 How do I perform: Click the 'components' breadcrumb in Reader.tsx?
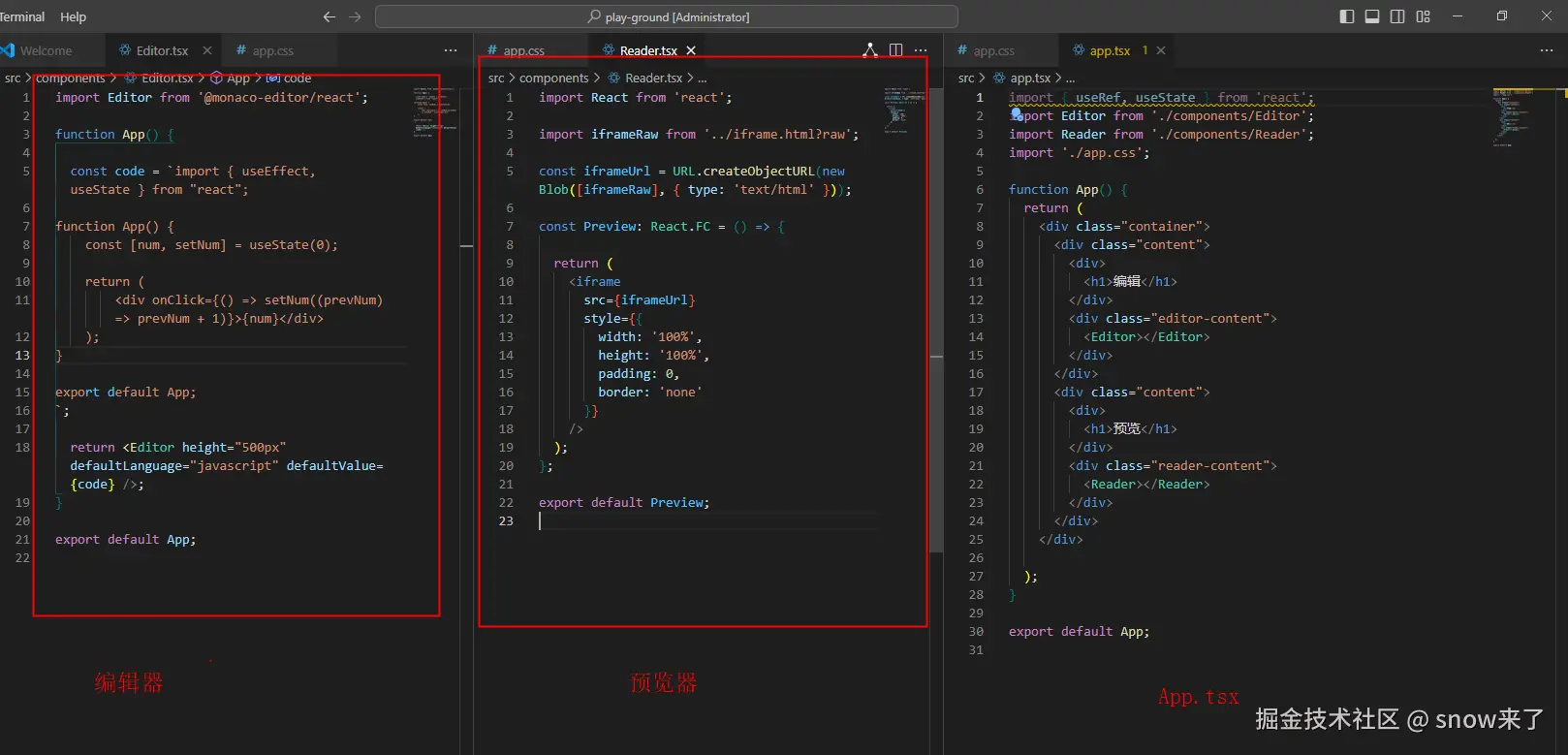tap(553, 78)
